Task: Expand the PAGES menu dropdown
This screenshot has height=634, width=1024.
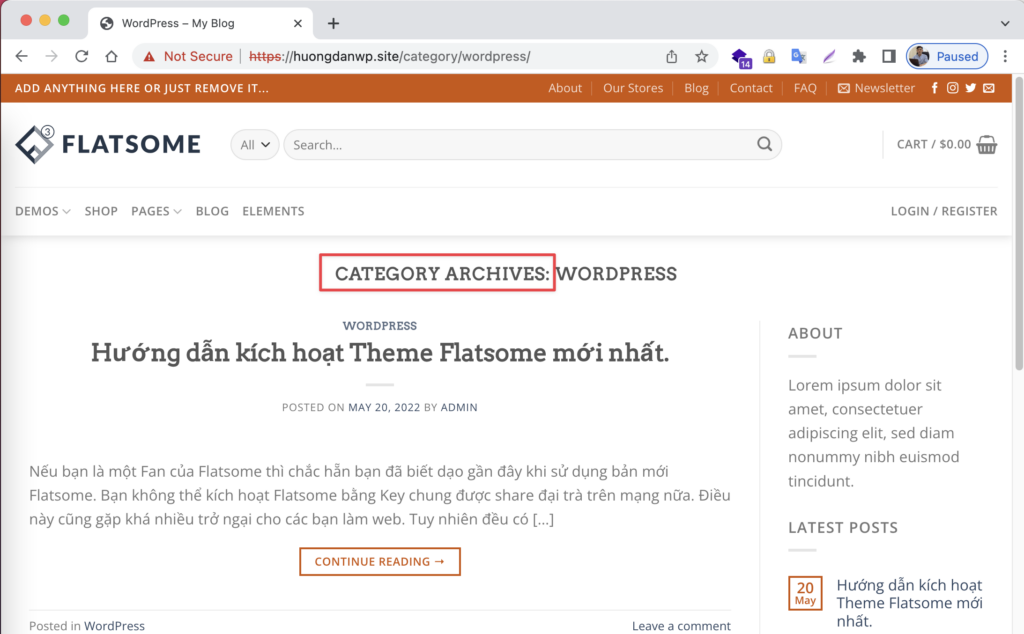Action: [156, 211]
